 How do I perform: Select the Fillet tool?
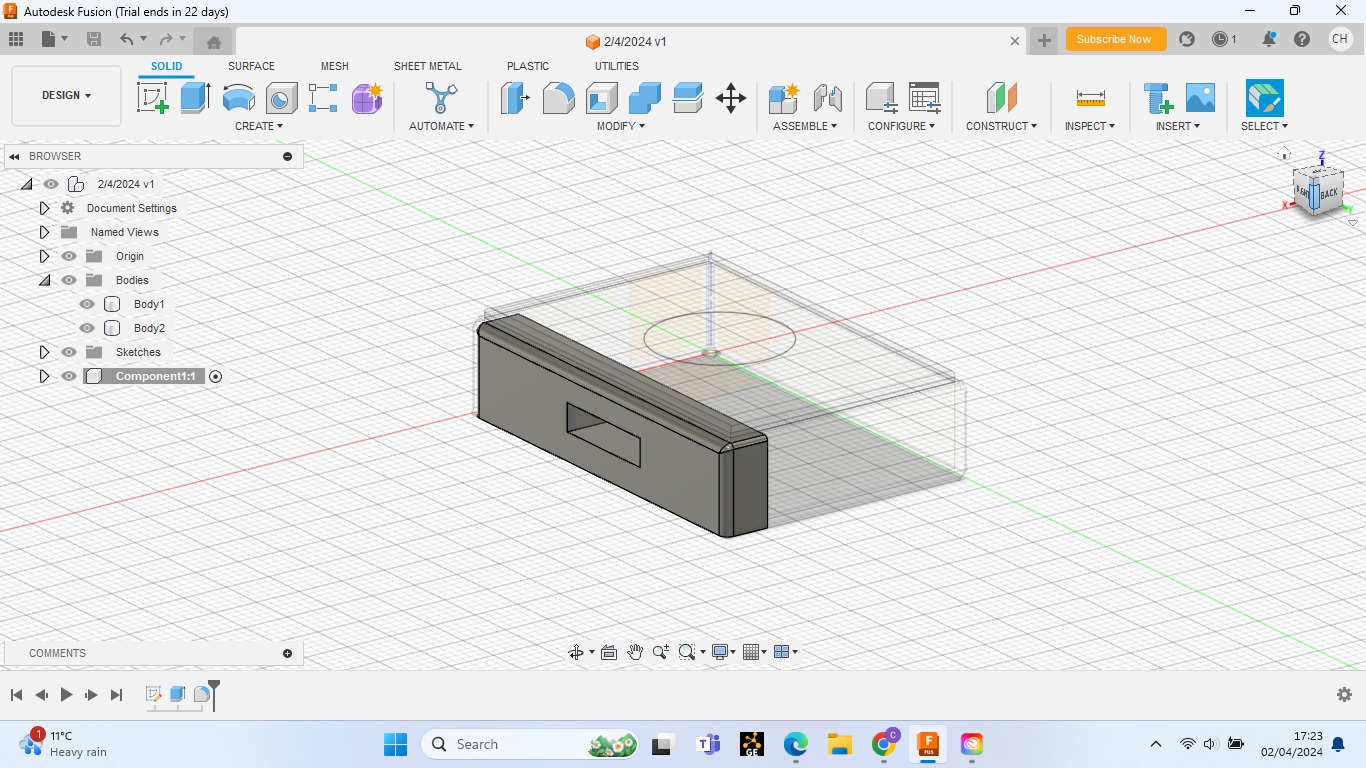558,98
